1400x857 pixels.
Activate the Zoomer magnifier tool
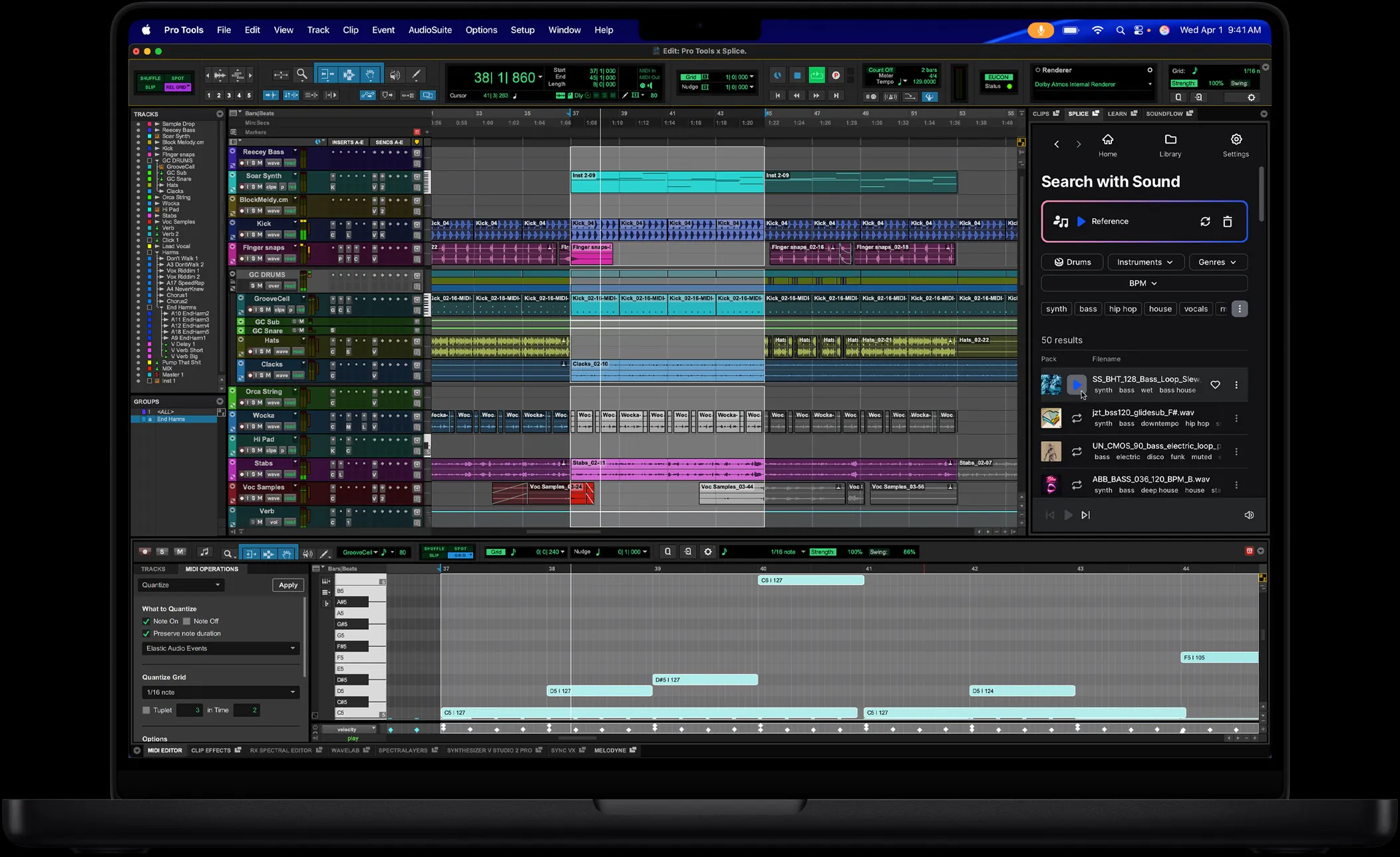302,74
